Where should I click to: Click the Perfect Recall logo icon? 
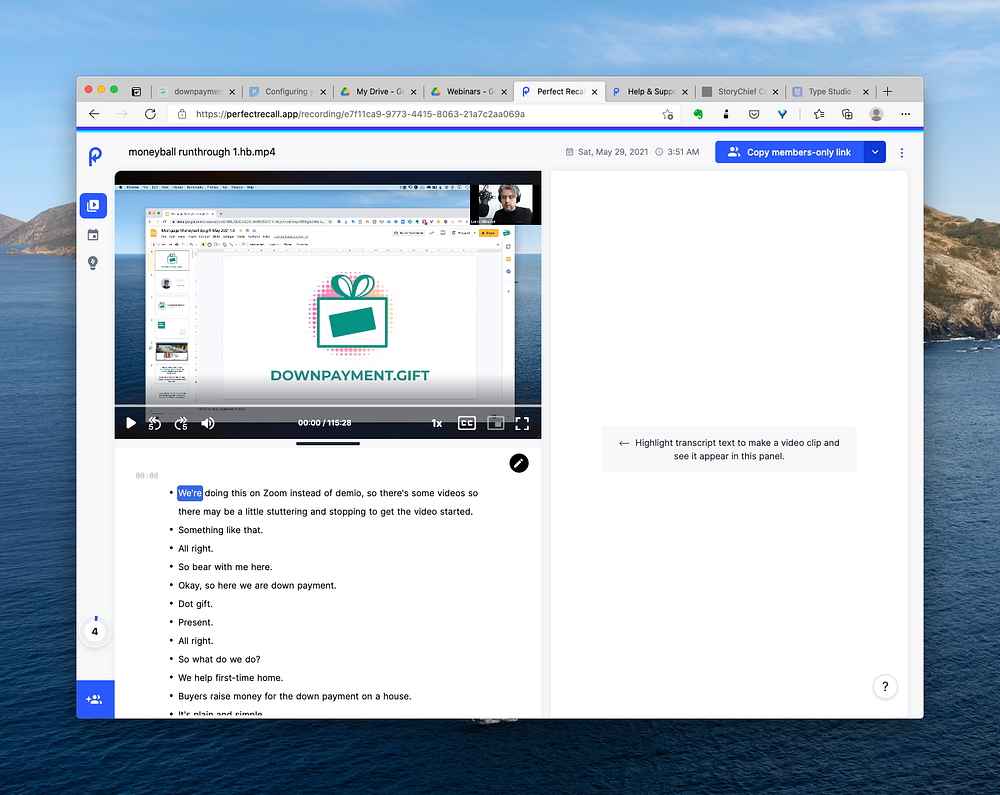pos(95,156)
